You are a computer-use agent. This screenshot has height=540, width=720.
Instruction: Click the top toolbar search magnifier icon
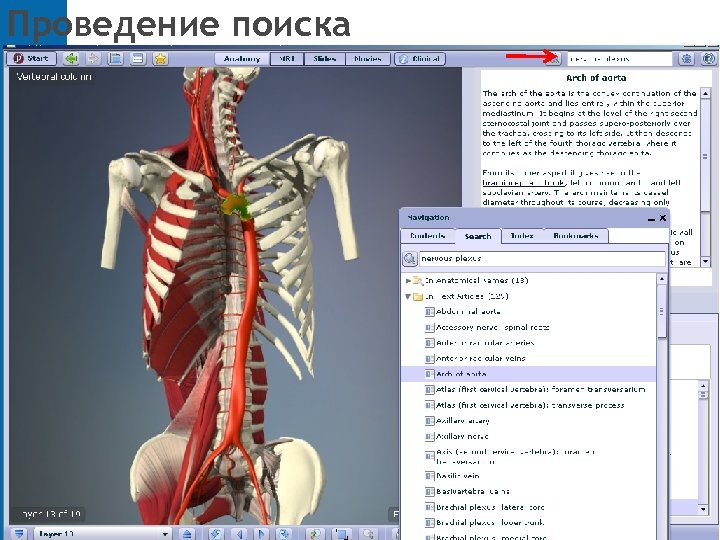(x=555, y=59)
